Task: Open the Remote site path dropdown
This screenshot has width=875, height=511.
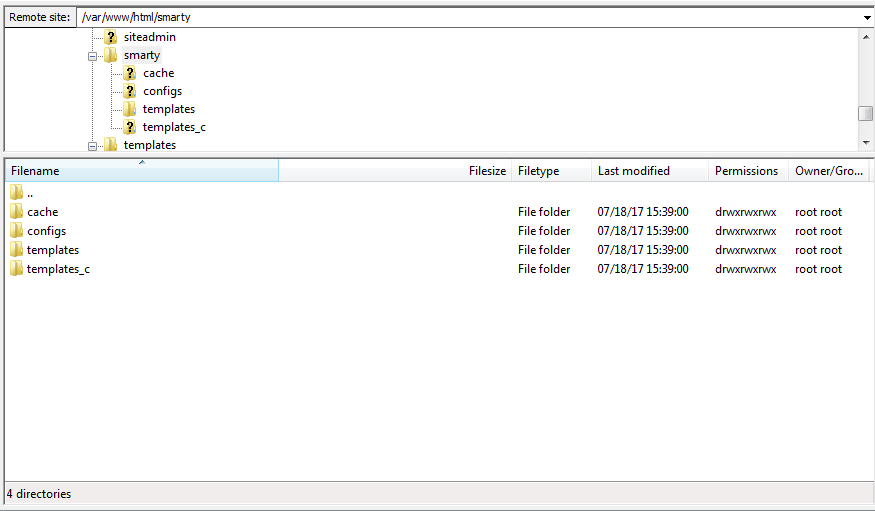Action: point(866,17)
